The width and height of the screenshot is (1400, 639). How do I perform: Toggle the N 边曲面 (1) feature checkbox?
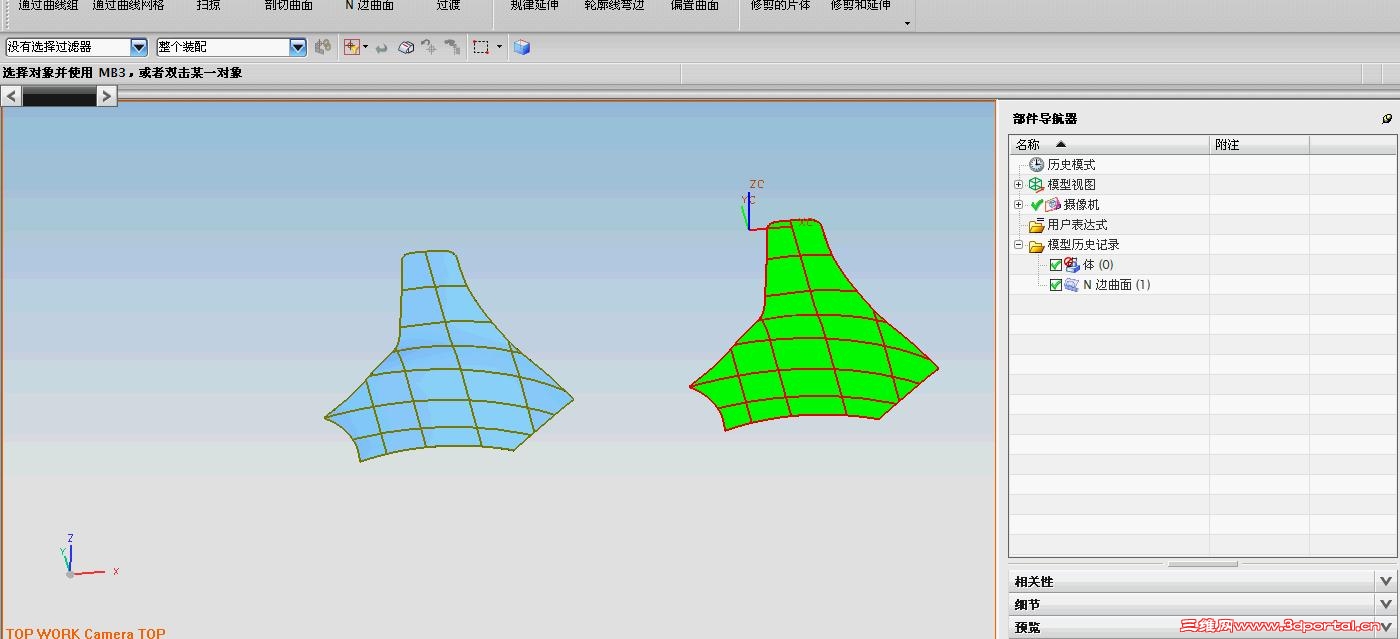[x=1056, y=285]
